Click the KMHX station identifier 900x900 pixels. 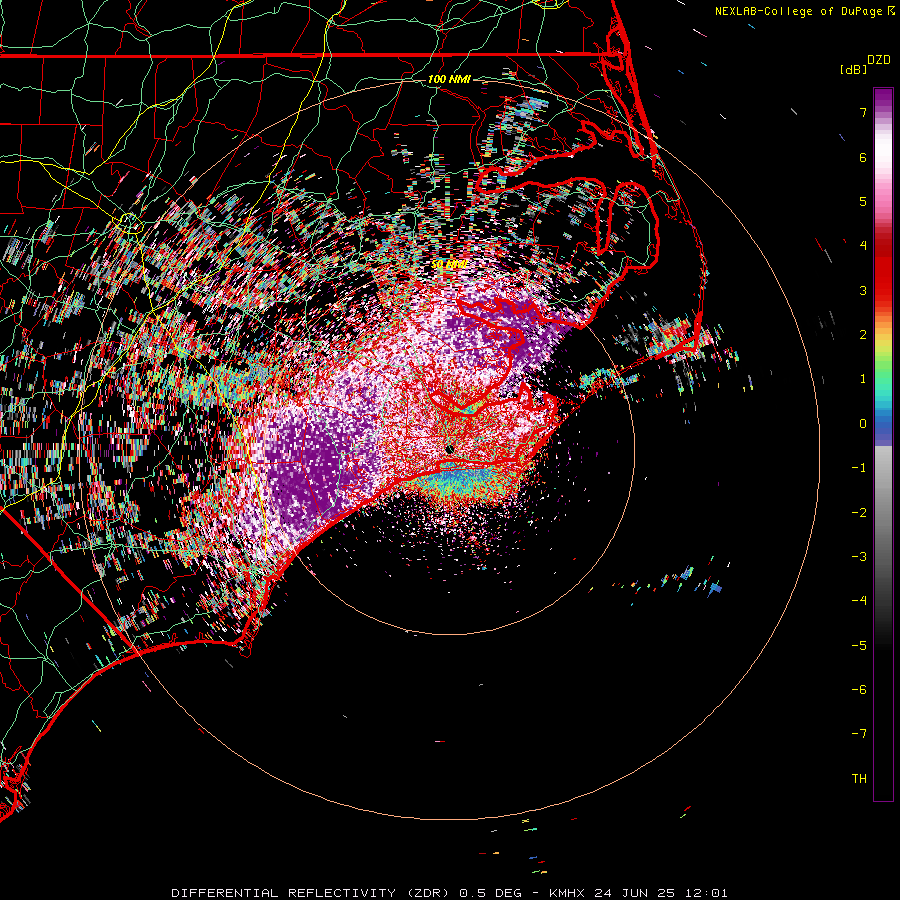pos(567,893)
